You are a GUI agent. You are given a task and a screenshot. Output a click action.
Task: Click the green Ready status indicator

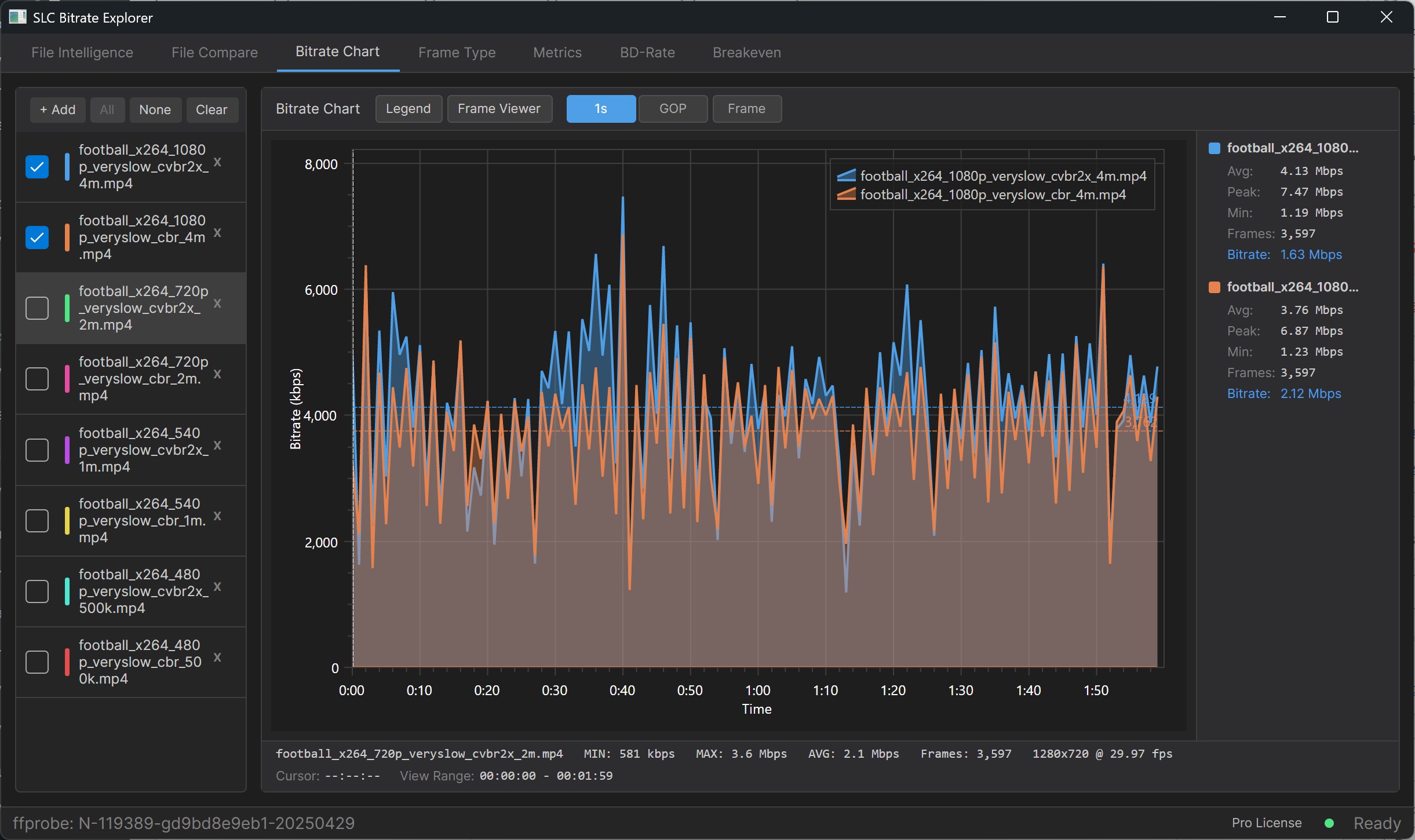click(1329, 823)
